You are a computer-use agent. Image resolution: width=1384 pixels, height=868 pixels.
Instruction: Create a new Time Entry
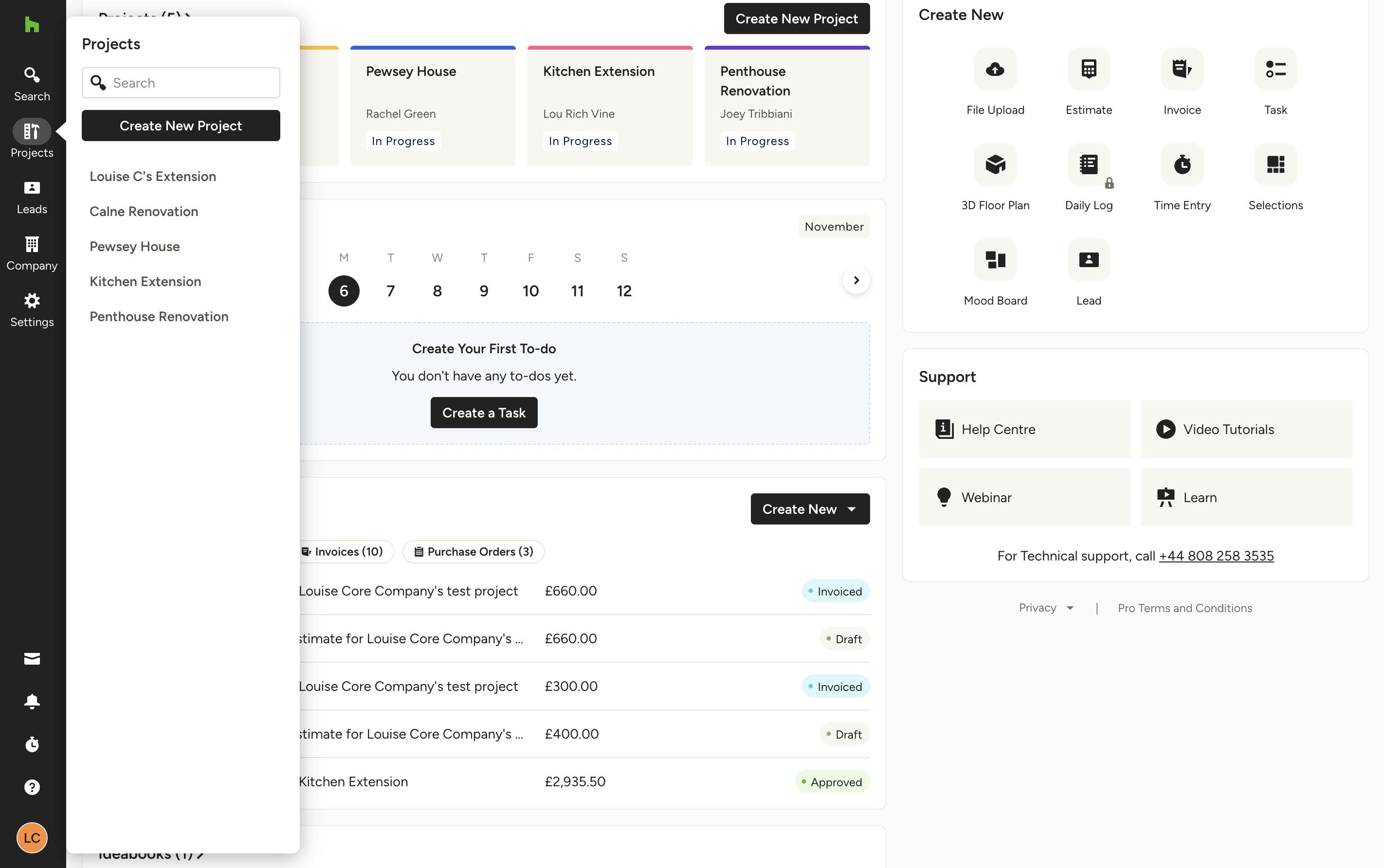pyautogui.click(x=1182, y=164)
